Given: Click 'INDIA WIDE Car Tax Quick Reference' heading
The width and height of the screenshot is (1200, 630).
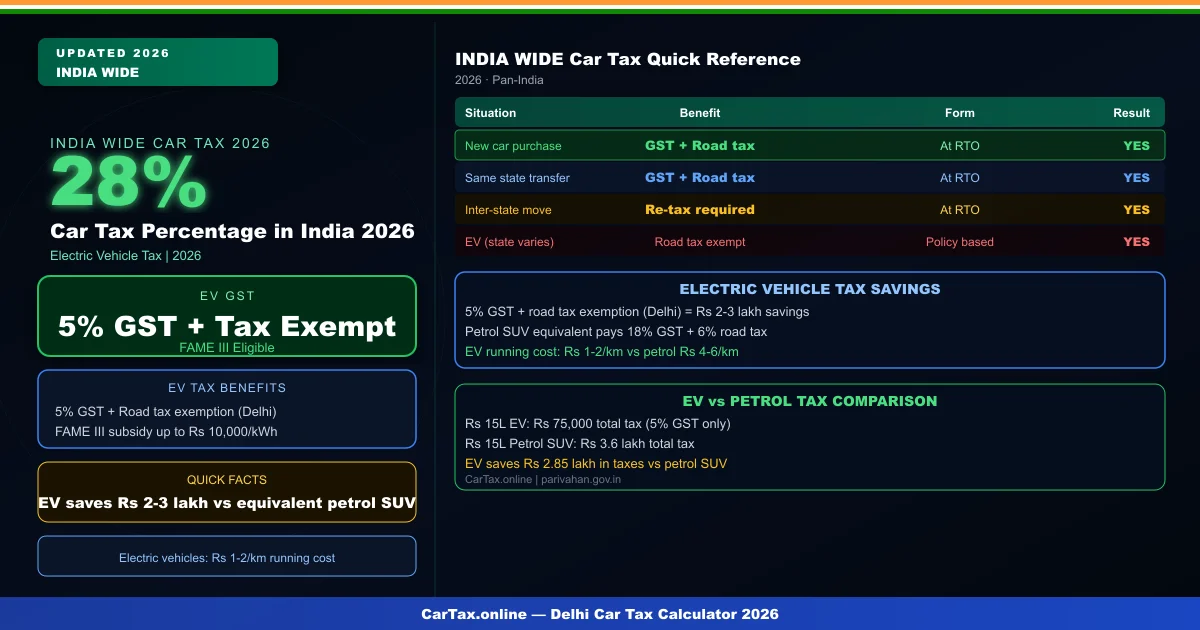Looking at the screenshot, I should [x=628, y=59].
